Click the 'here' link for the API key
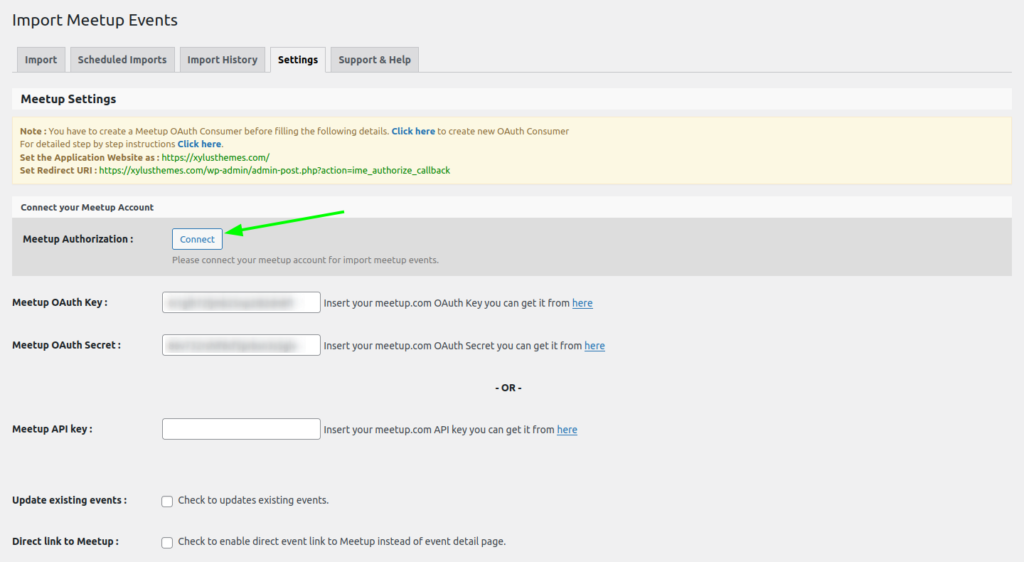This screenshot has width=1024, height=562. pos(567,430)
